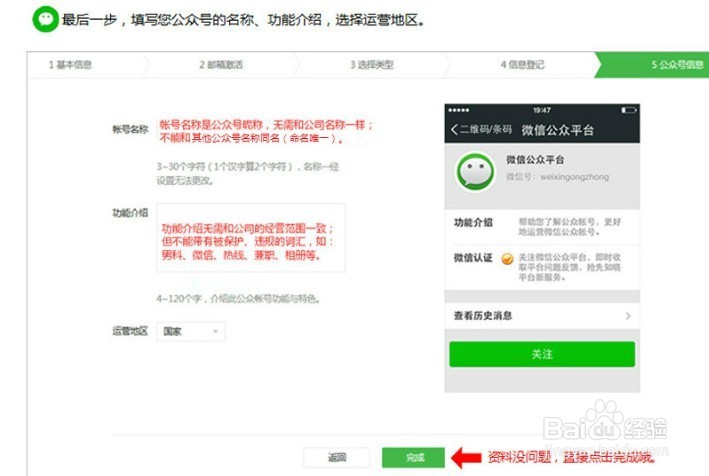Screen dimensions: 709x476
Task: Click the battery icon in phone preview
Action: pos(629,110)
